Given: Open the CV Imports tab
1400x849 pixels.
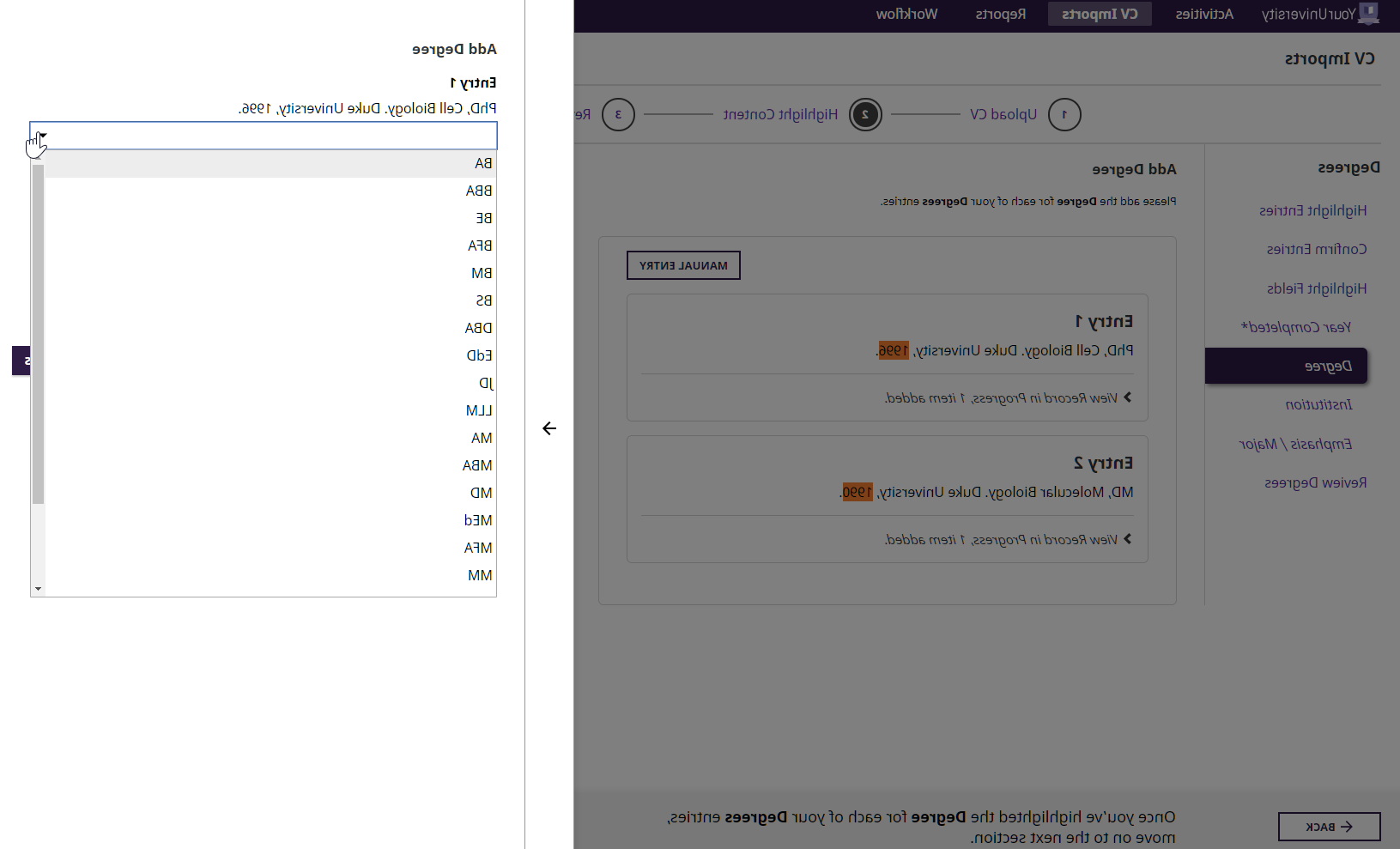Looking at the screenshot, I should (1100, 14).
